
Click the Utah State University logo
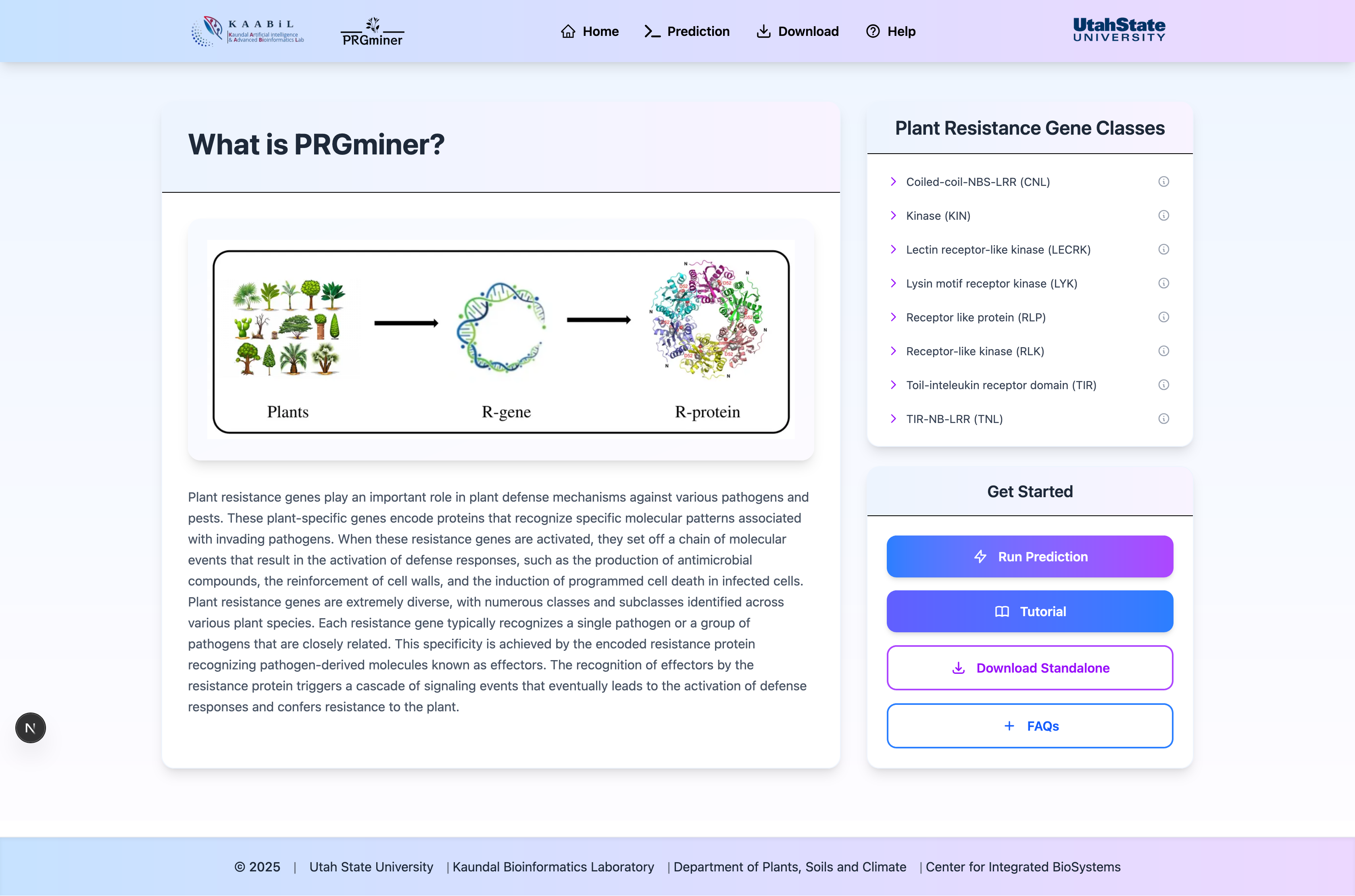pyautogui.click(x=1118, y=30)
